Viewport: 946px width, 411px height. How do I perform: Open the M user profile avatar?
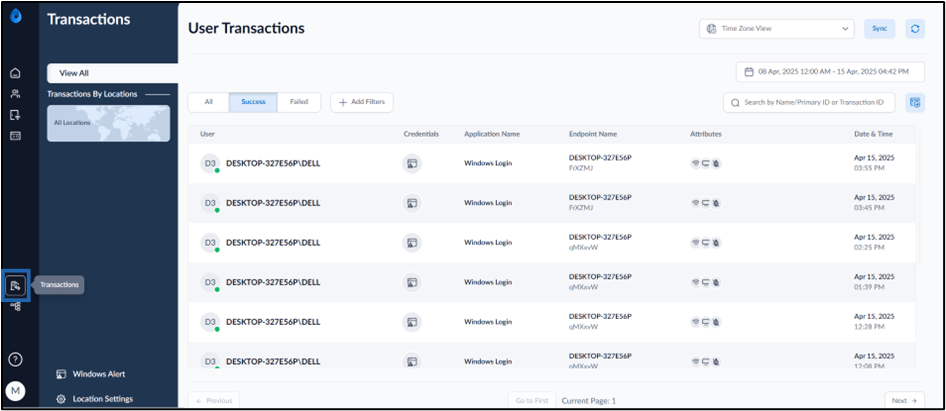16,391
